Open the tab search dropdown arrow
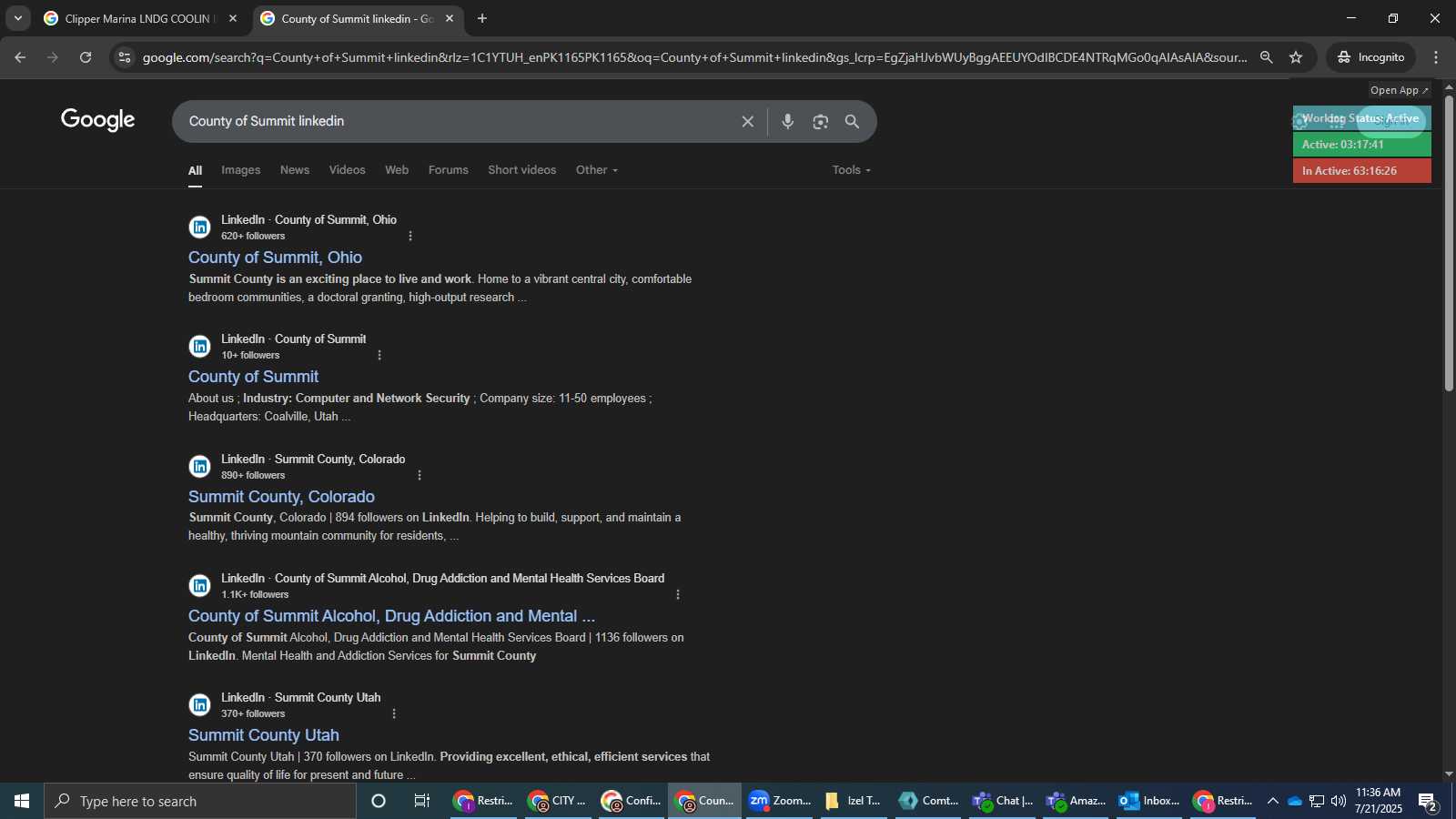 click(17, 18)
